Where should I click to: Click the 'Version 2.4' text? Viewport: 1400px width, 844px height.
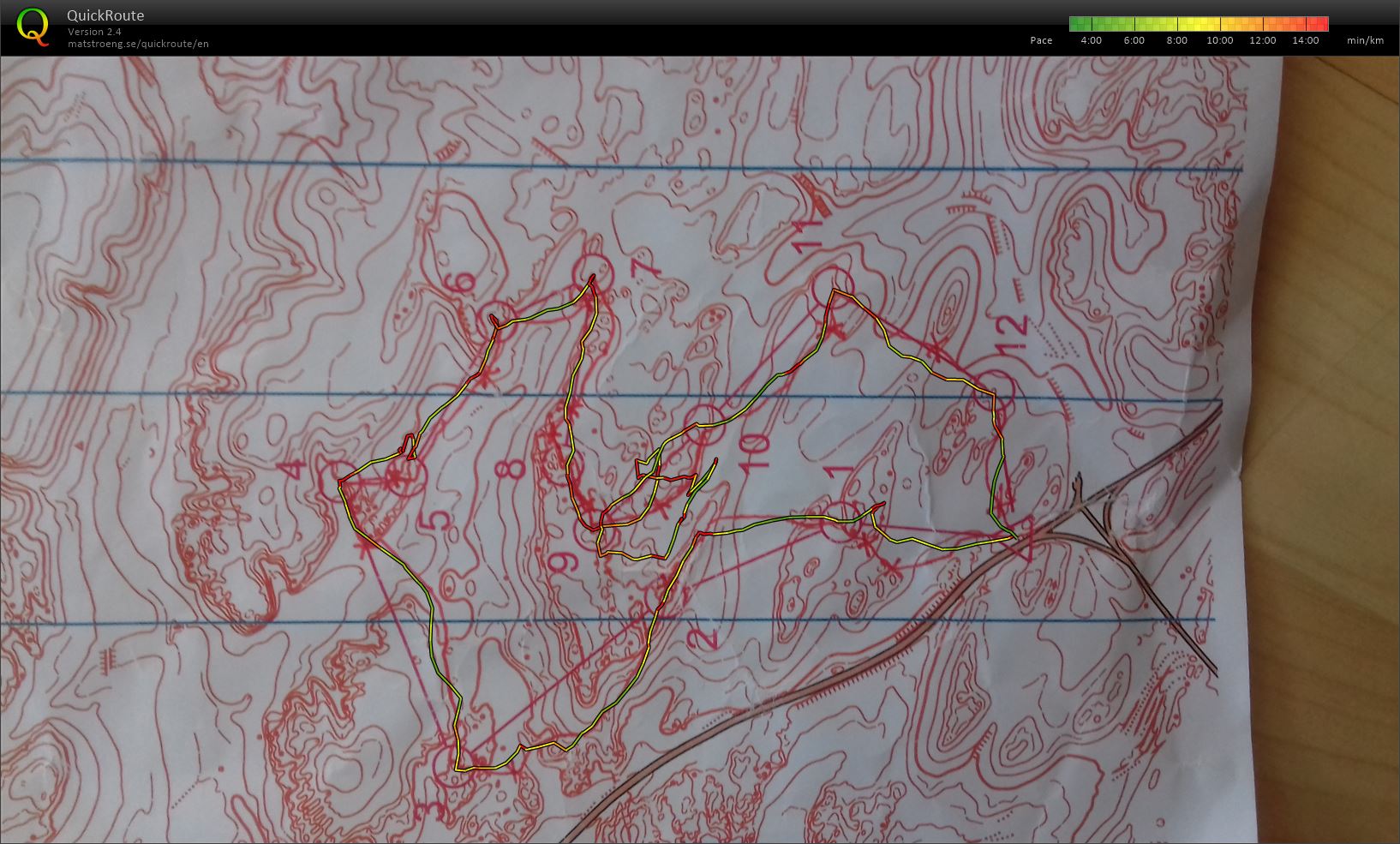(94, 32)
